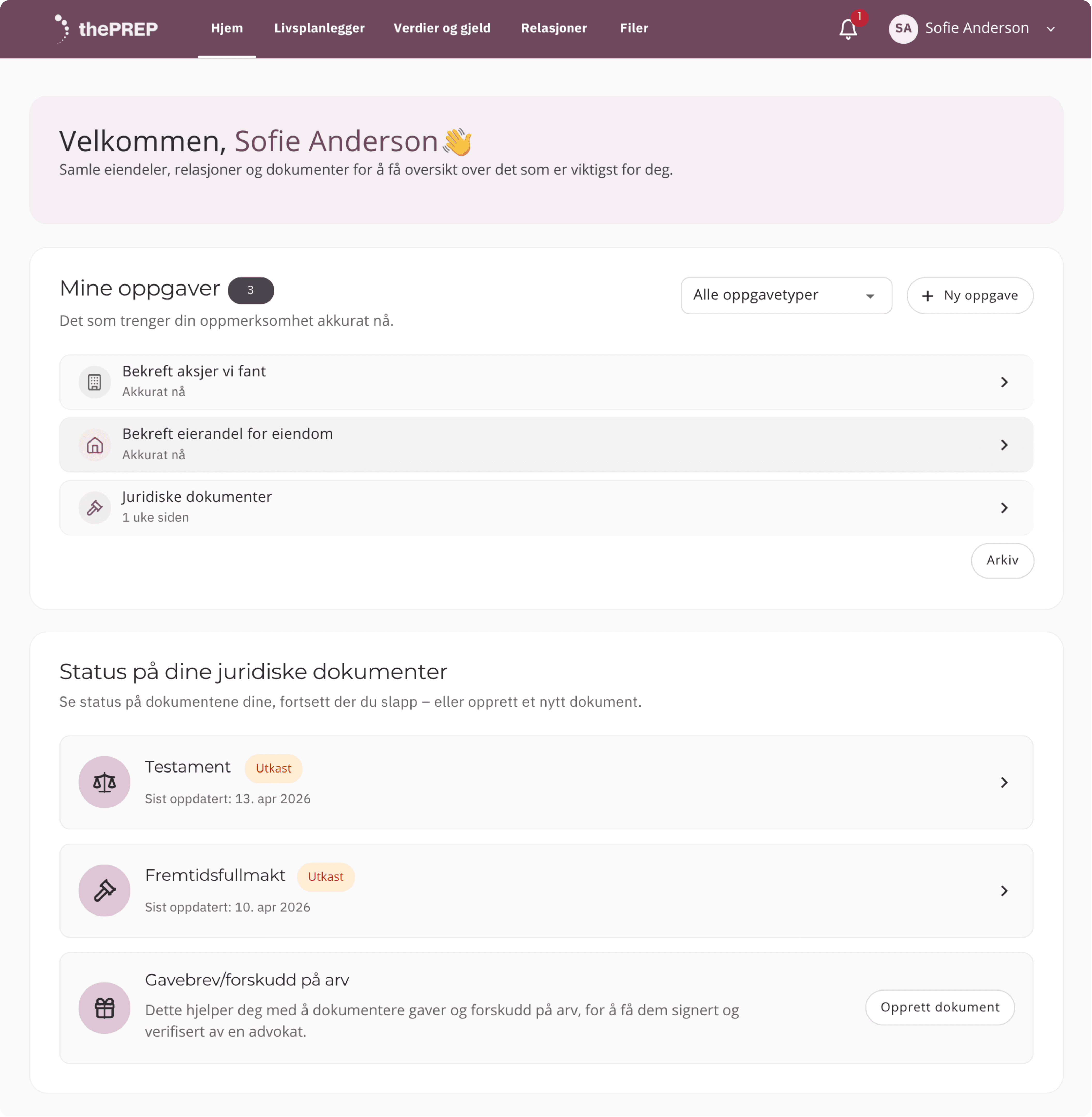The height and width of the screenshot is (1117, 1092).
Task: Open the Alle oppgavetyper dropdown
Action: tap(786, 295)
